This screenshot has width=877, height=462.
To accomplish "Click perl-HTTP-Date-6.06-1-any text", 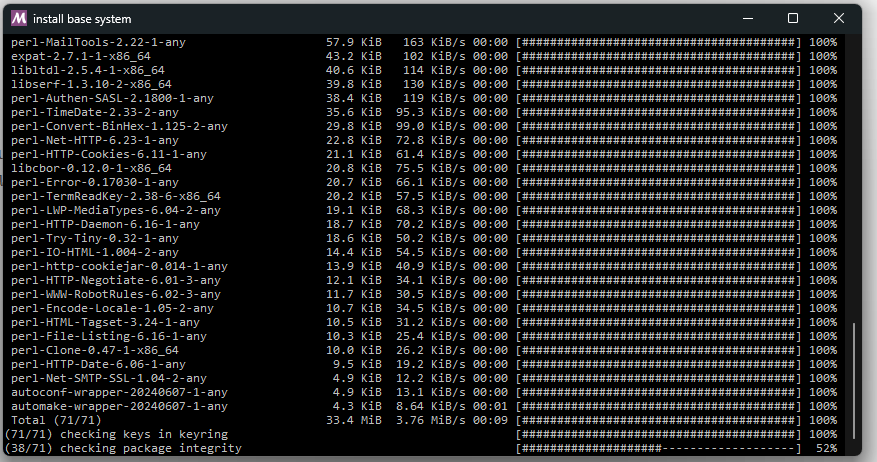I will [x=98, y=364].
